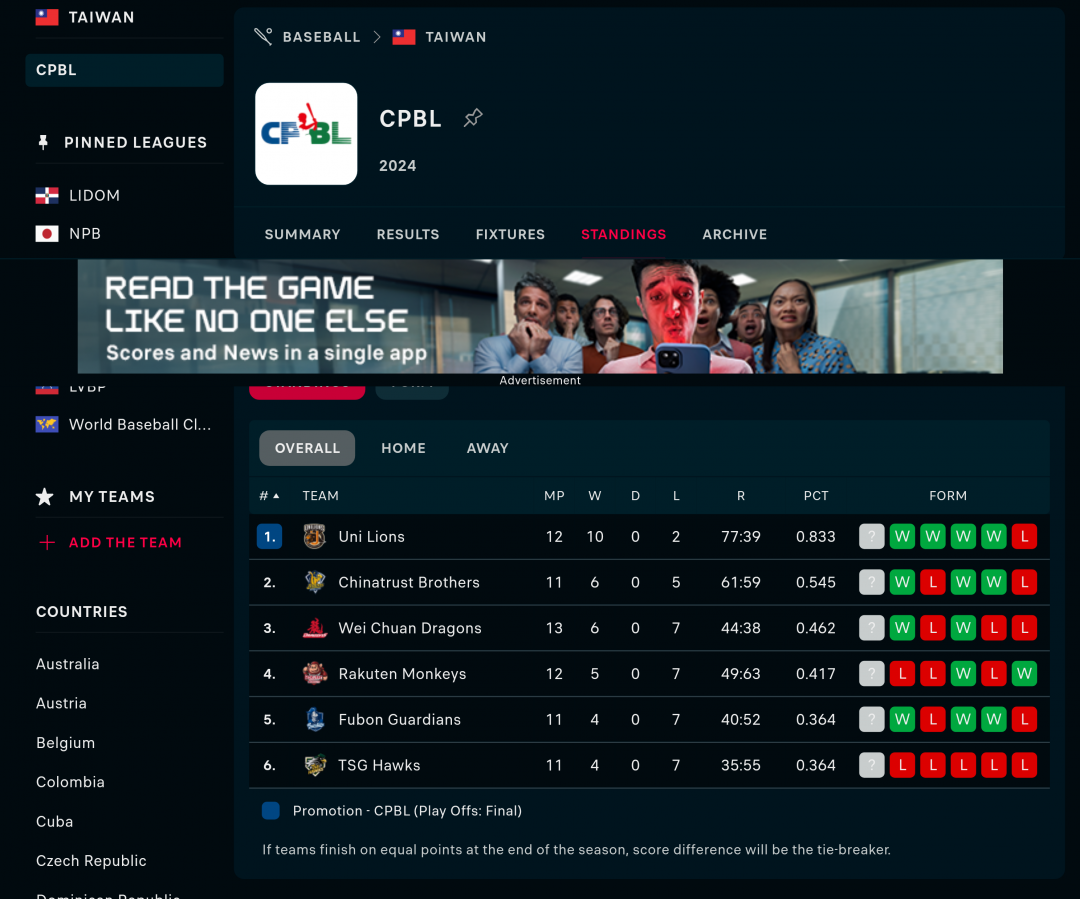Click the FORM column header

point(948,496)
